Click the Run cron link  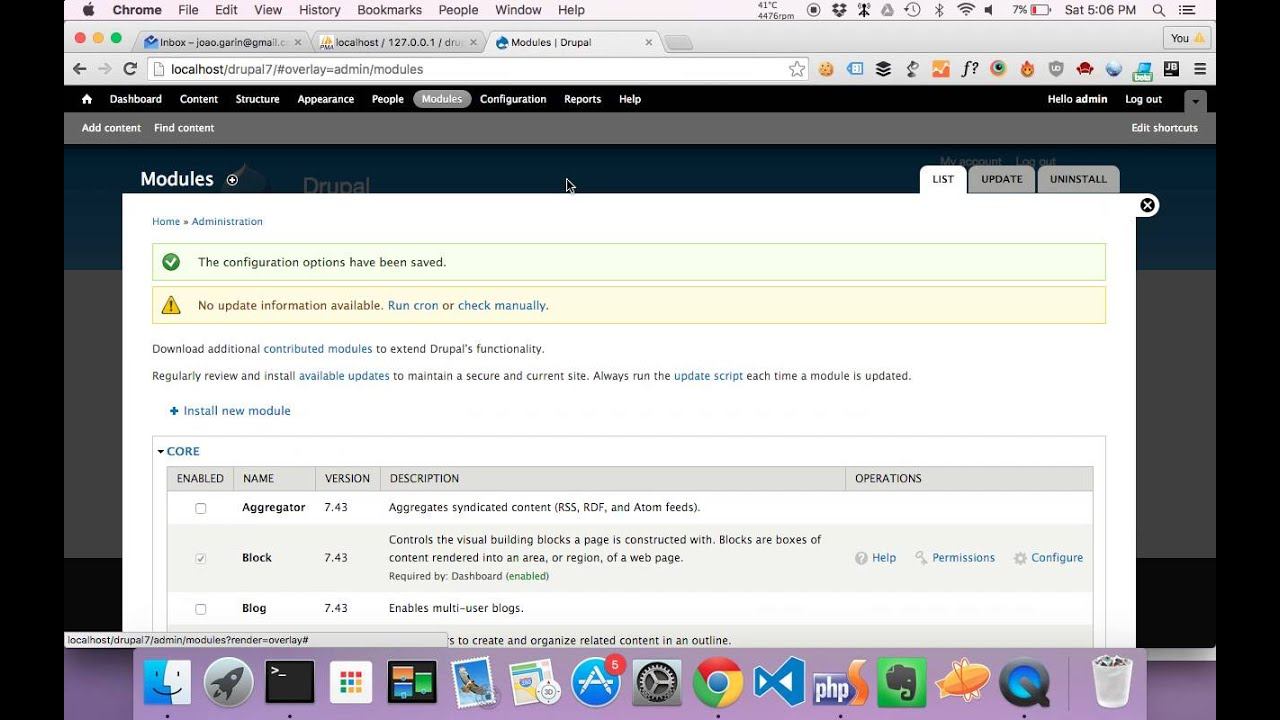tap(413, 306)
